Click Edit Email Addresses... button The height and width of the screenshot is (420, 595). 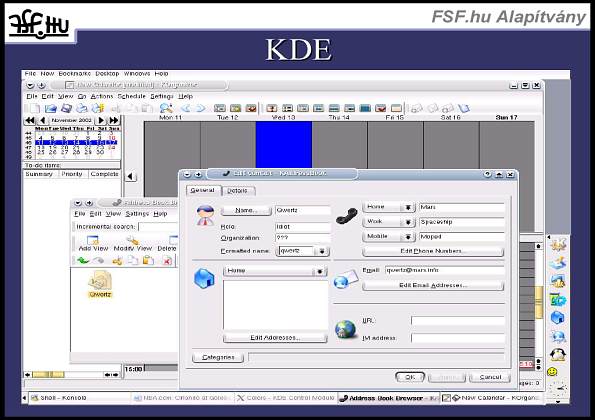[433, 285]
